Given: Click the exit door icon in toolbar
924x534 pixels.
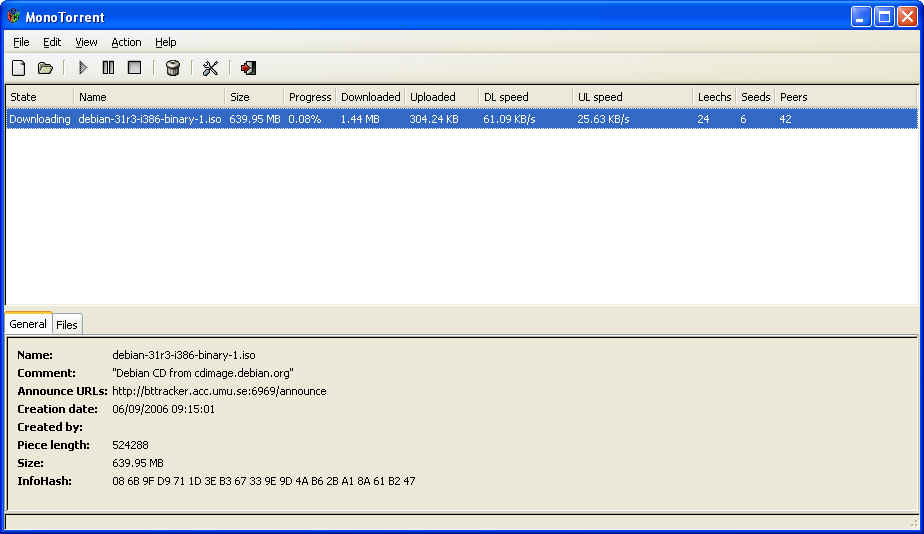Looking at the screenshot, I should 248,68.
